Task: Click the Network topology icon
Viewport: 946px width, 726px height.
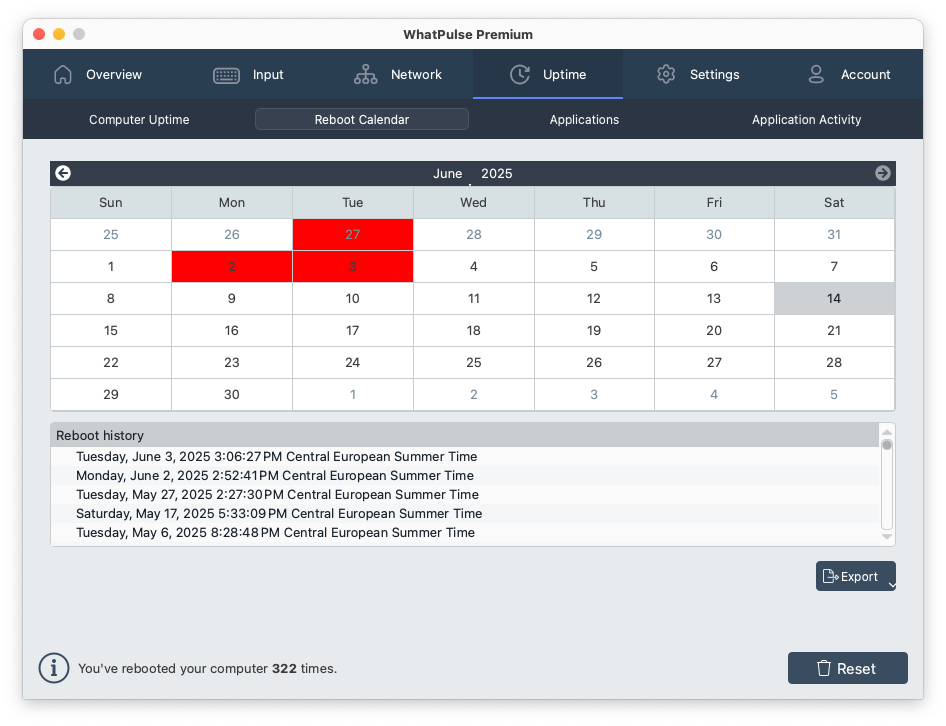Action: (365, 75)
